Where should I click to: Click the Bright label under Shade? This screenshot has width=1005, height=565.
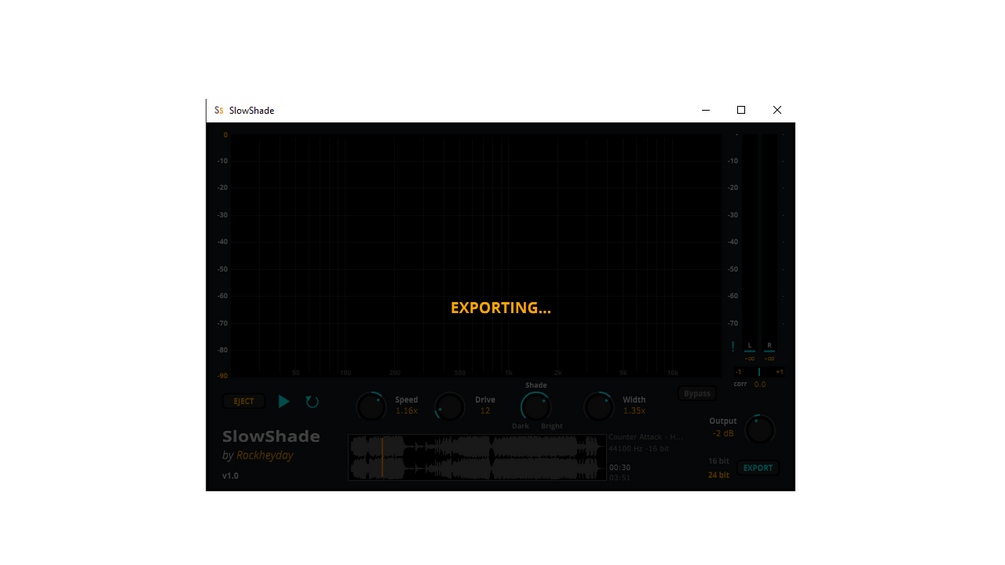pos(551,426)
